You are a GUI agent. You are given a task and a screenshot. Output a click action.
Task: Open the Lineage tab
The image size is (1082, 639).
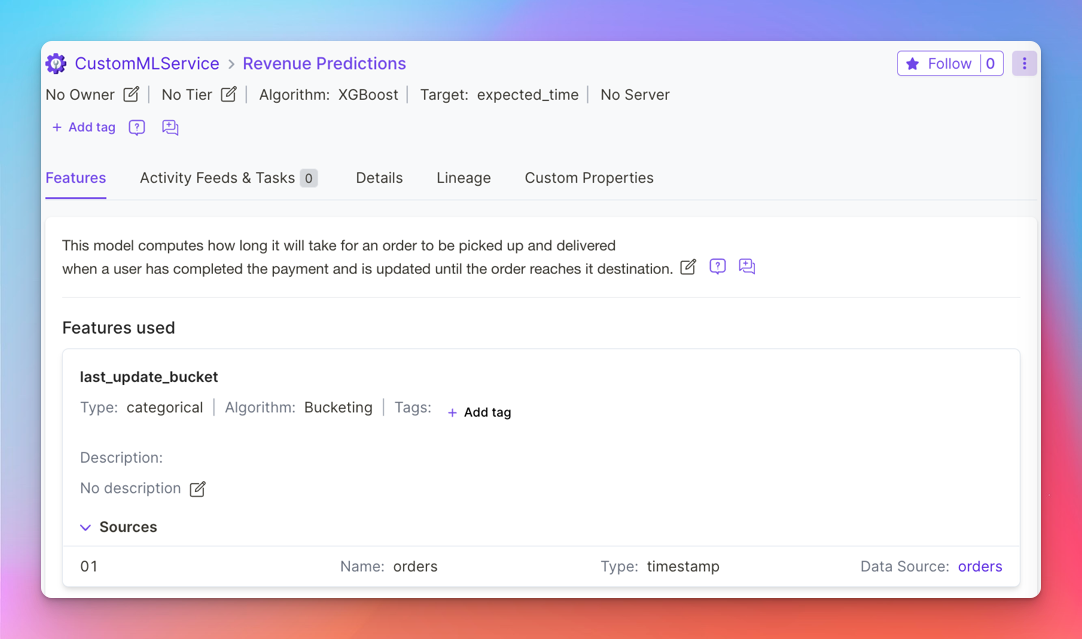point(463,178)
